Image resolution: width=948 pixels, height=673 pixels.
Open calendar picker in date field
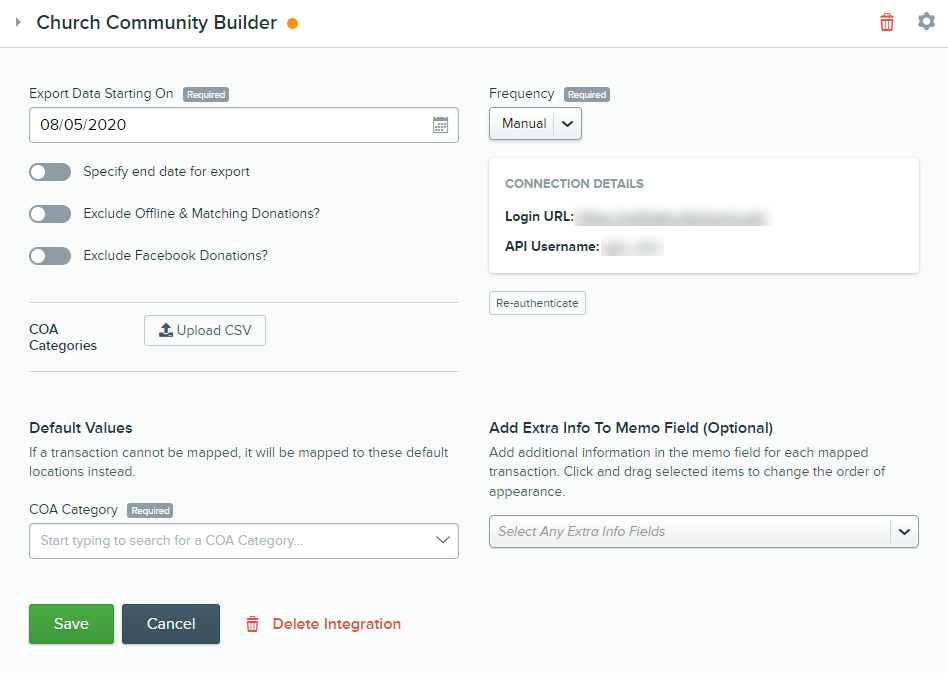click(440, 125)
